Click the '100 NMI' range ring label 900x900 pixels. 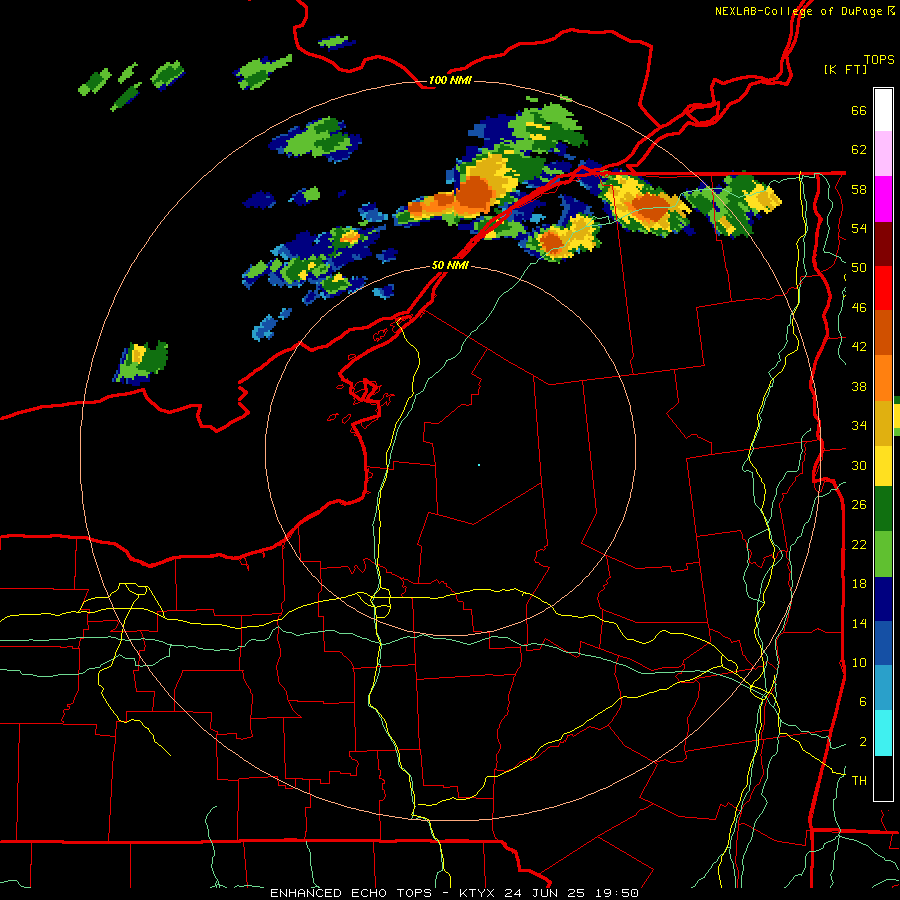point(450,80)
